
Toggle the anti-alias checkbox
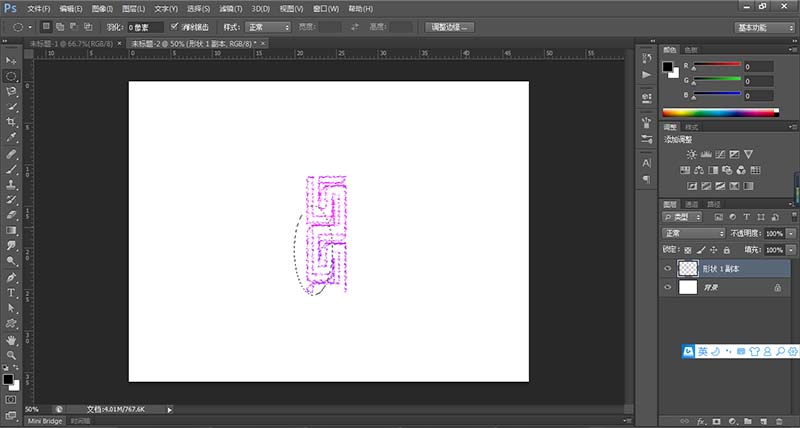click(x=174, y=27)
